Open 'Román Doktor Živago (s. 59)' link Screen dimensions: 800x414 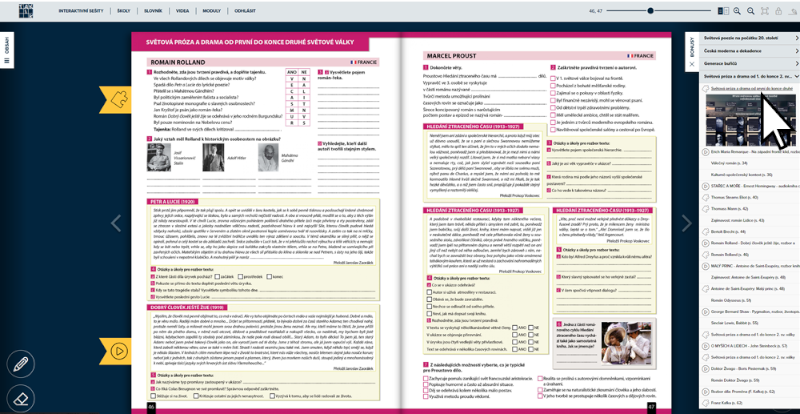click(x=735, y=380)
